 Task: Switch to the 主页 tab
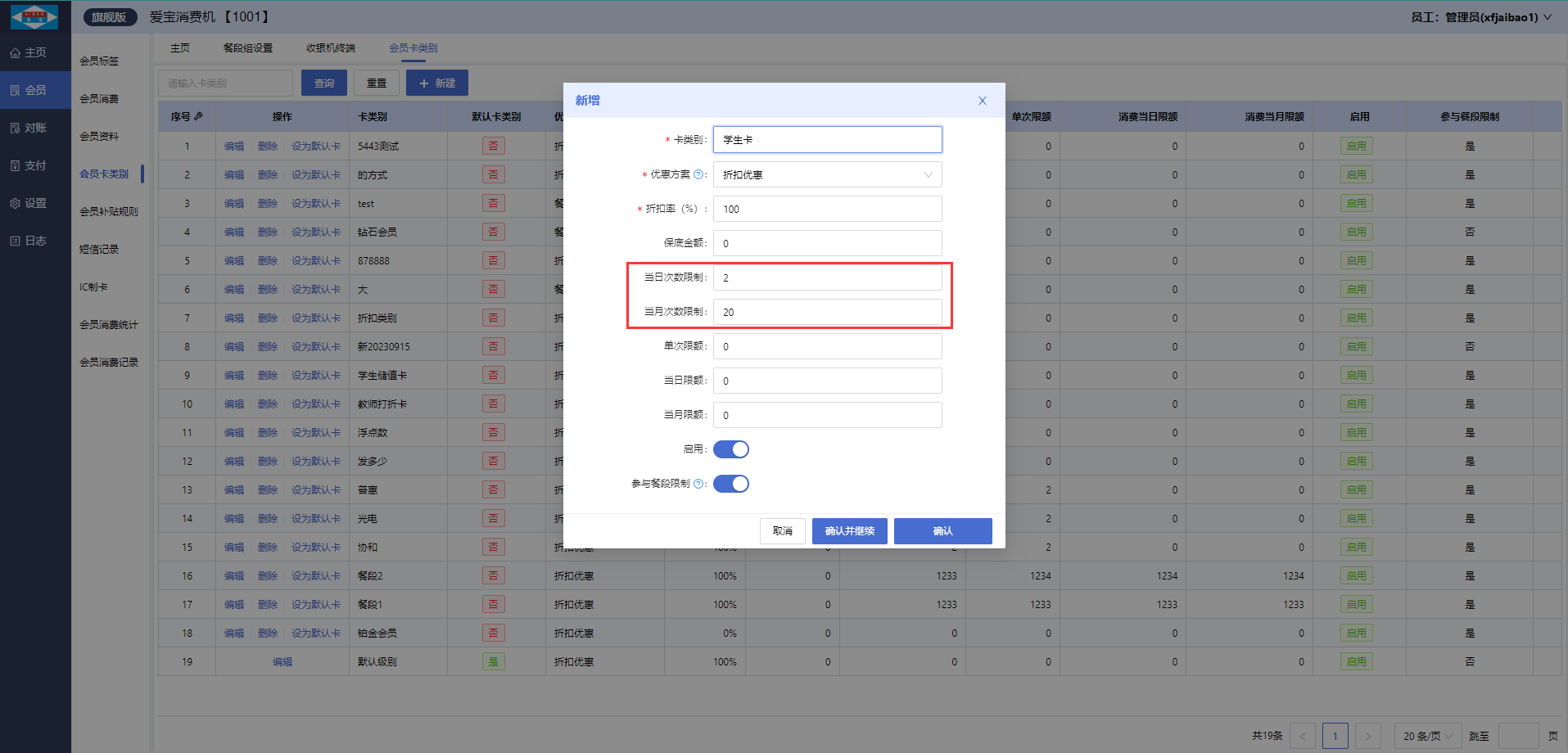pos(180,48)
